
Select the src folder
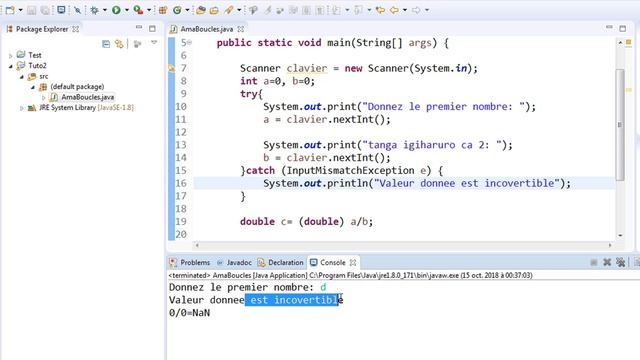[43, 76]
